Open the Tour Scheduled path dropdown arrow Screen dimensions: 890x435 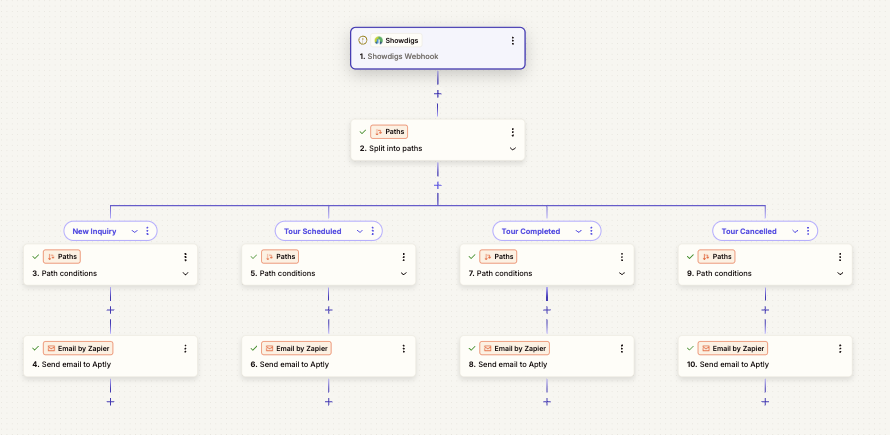[353, 231]
